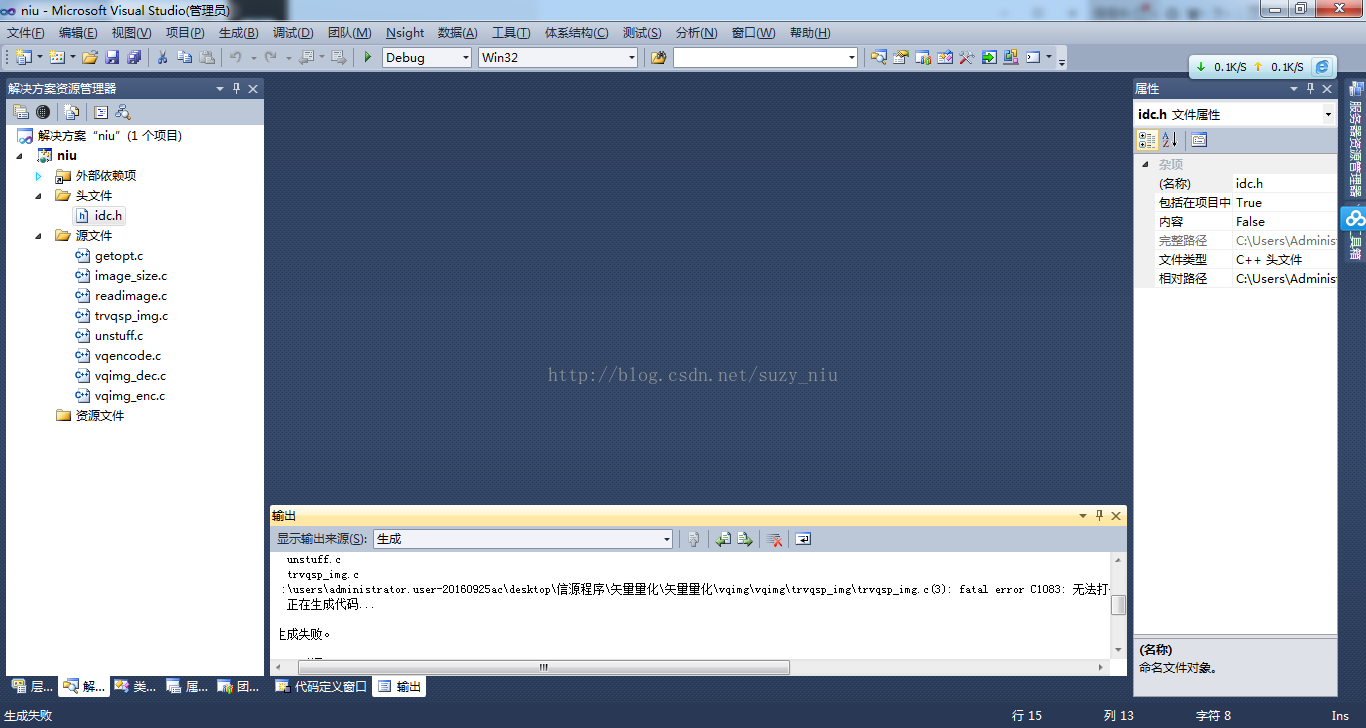Viewport: 1366px width, 728px height.
Task: Open Solution Explorer window options arrow
Action: click(220, 88)
